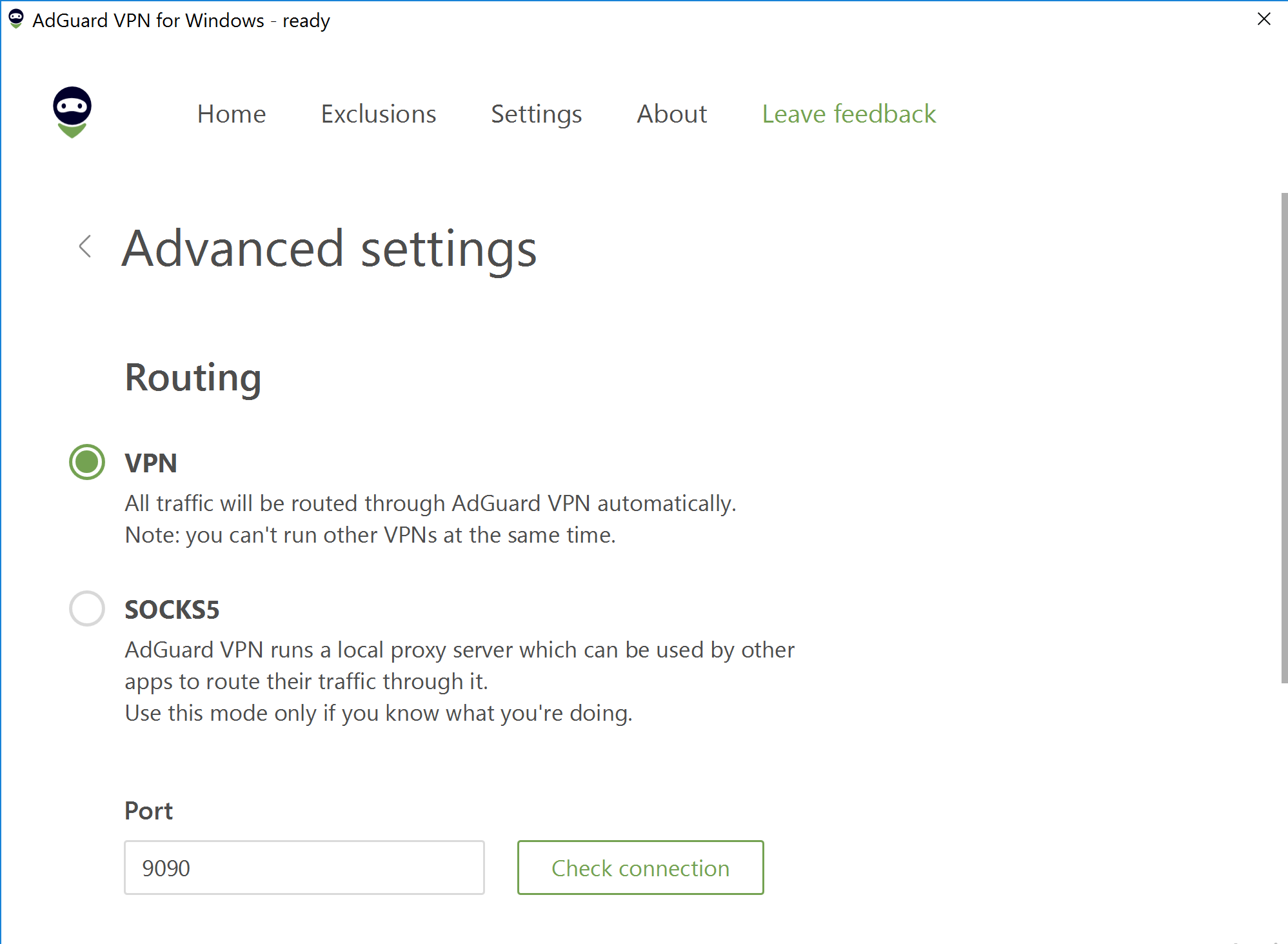Click the AdGuard VPN ninja logo
1288x944 pixels.
tap(72, 112)
